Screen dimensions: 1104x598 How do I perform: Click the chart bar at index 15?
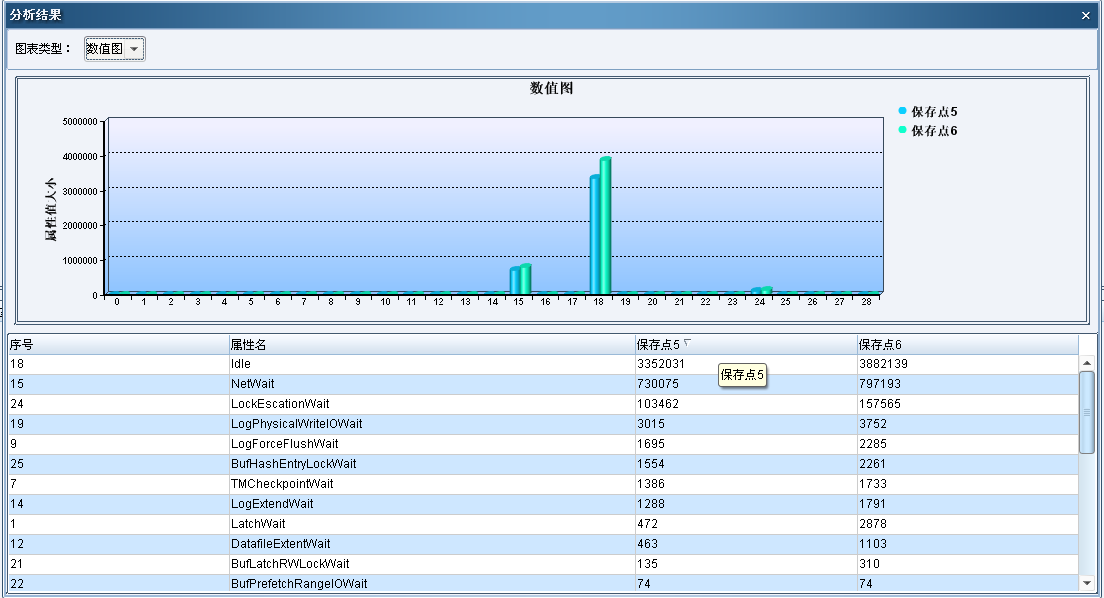[520, 280]
